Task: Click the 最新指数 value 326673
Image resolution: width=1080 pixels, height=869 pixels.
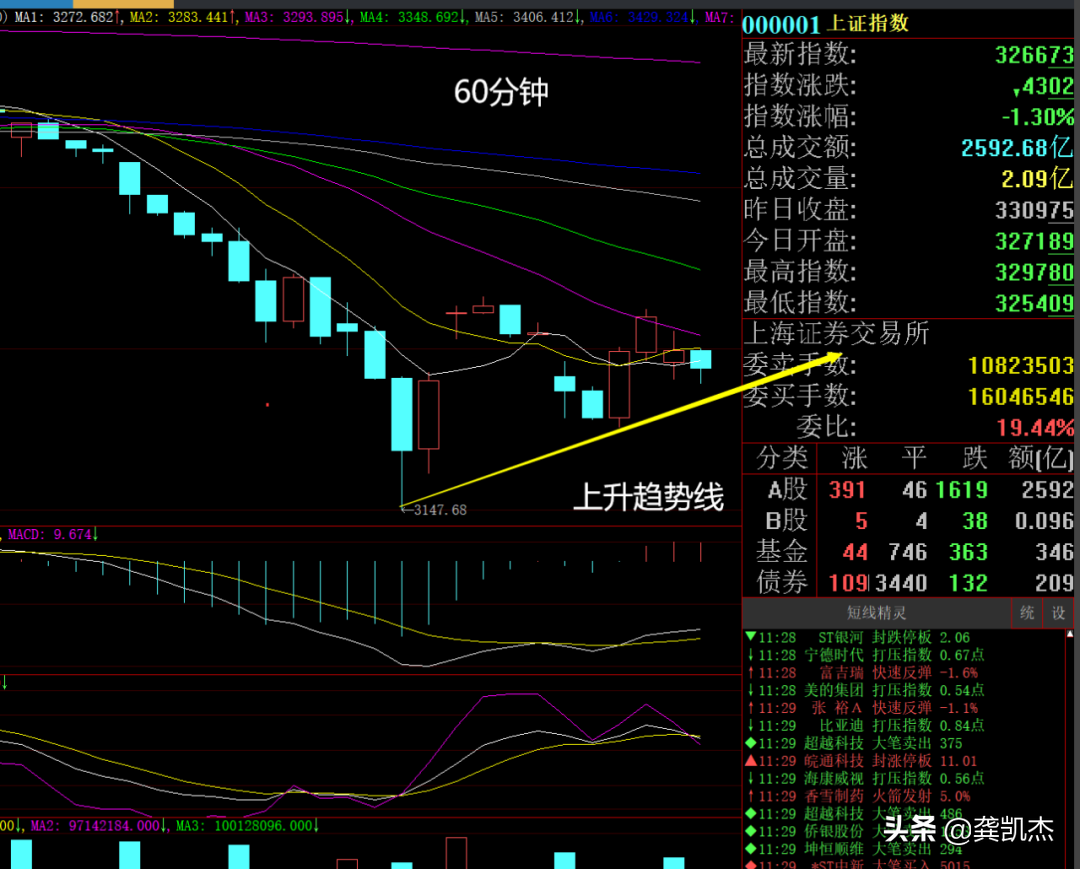Action: click(1034, 54)
